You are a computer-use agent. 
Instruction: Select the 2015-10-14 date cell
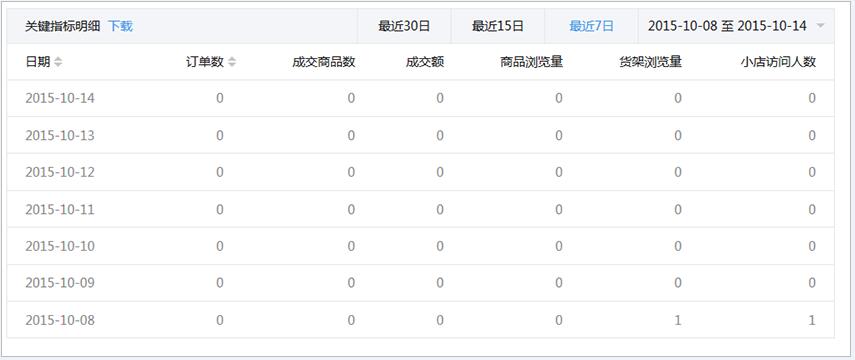60,99
